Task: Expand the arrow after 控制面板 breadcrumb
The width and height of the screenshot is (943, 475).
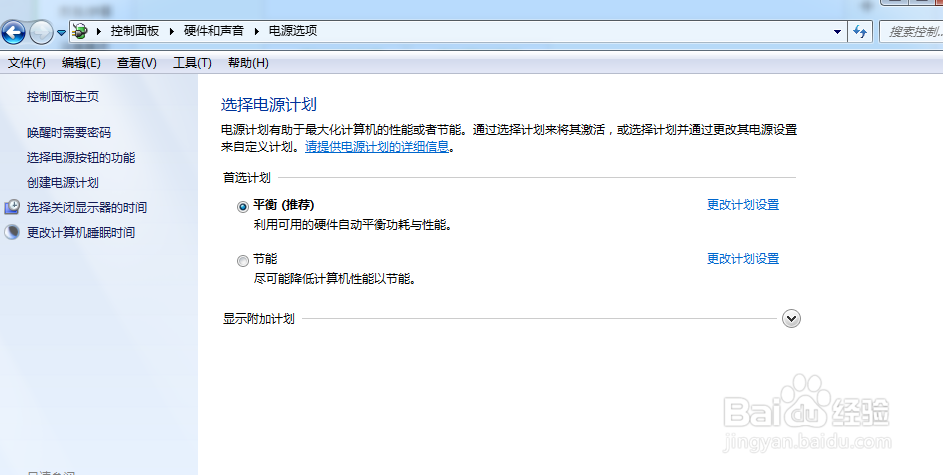Action: [x=171, y=31]
